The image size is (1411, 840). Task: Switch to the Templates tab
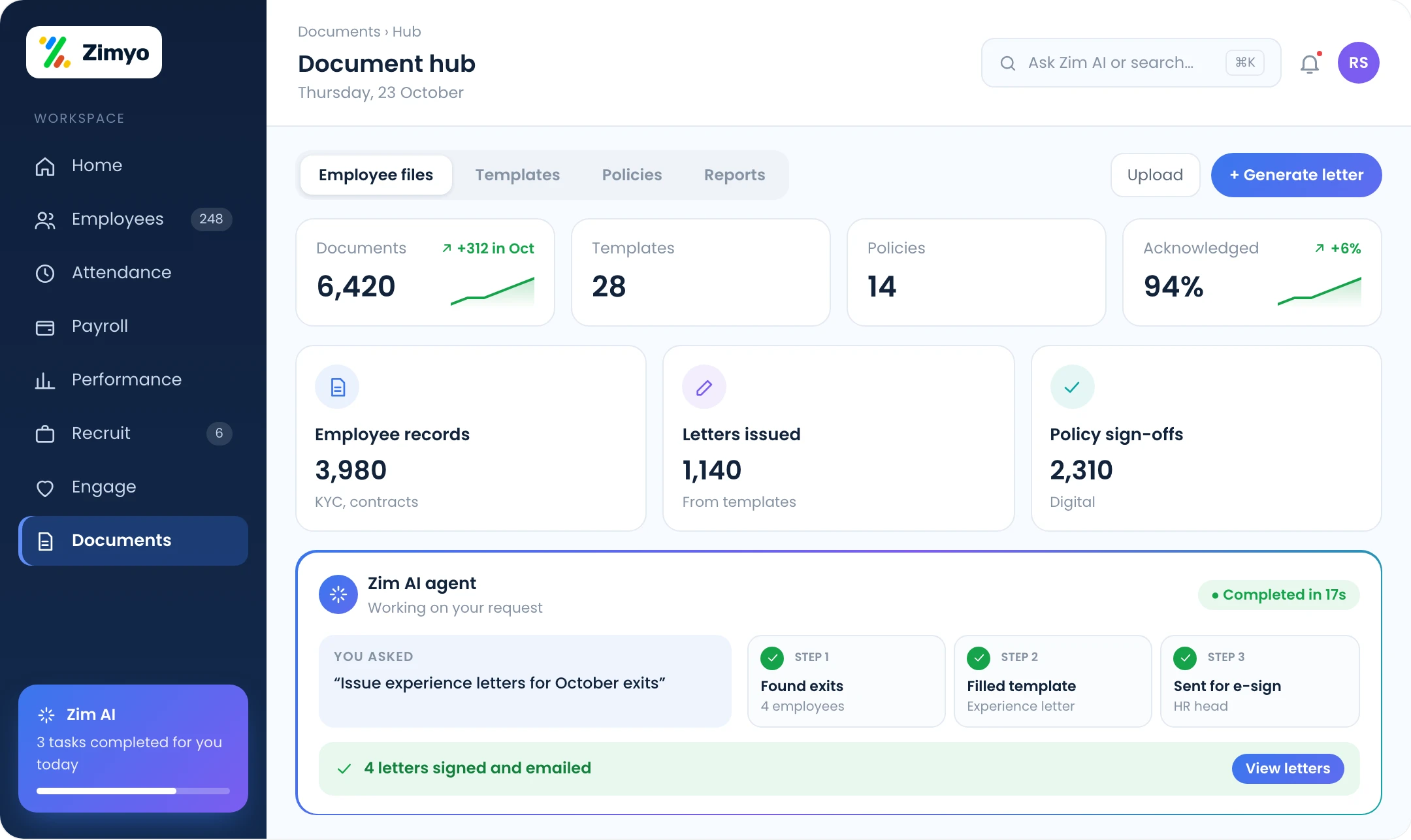(517, 175)
